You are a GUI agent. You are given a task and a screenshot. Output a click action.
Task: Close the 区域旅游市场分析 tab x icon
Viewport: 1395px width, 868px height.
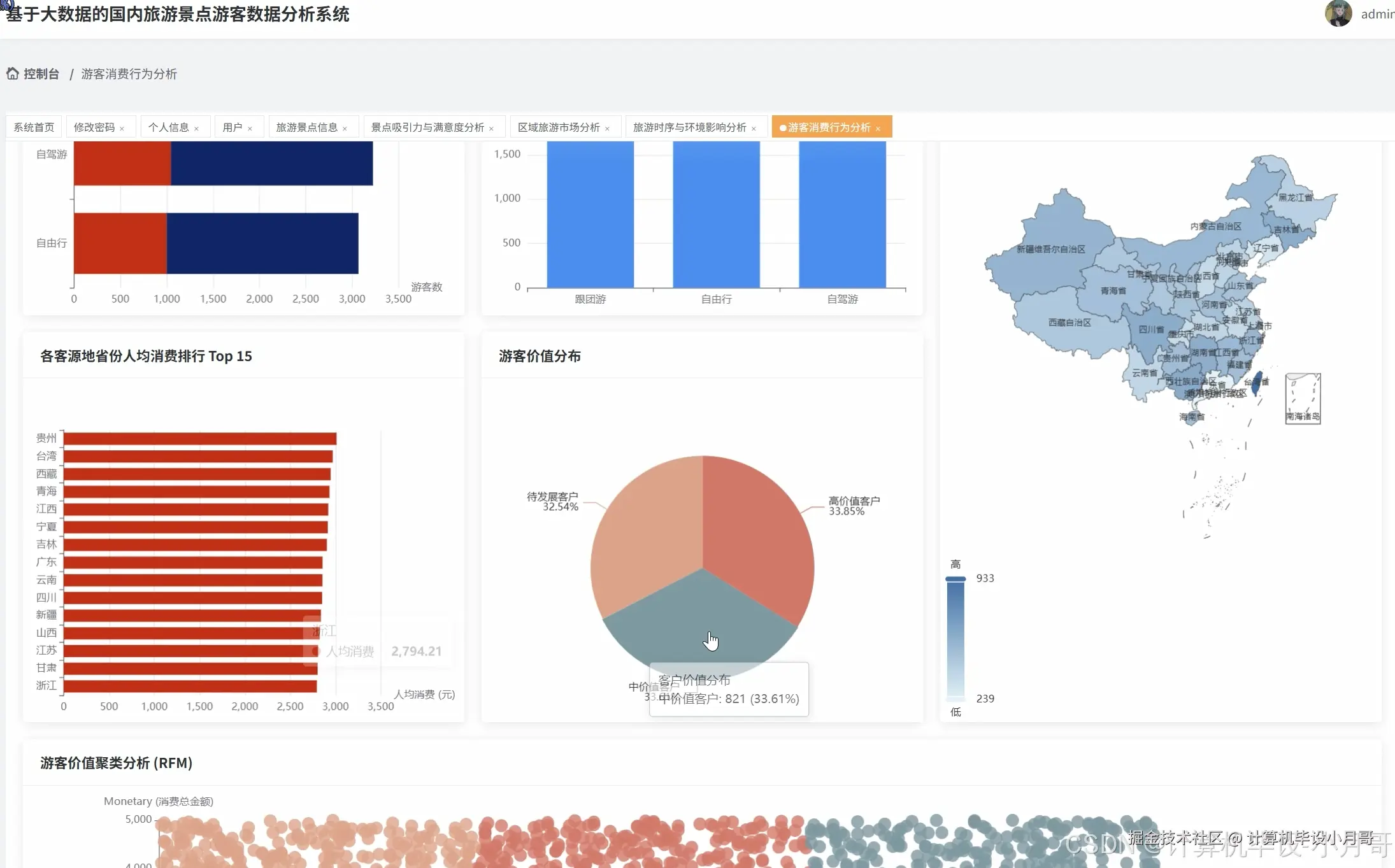tap(607, 129)
